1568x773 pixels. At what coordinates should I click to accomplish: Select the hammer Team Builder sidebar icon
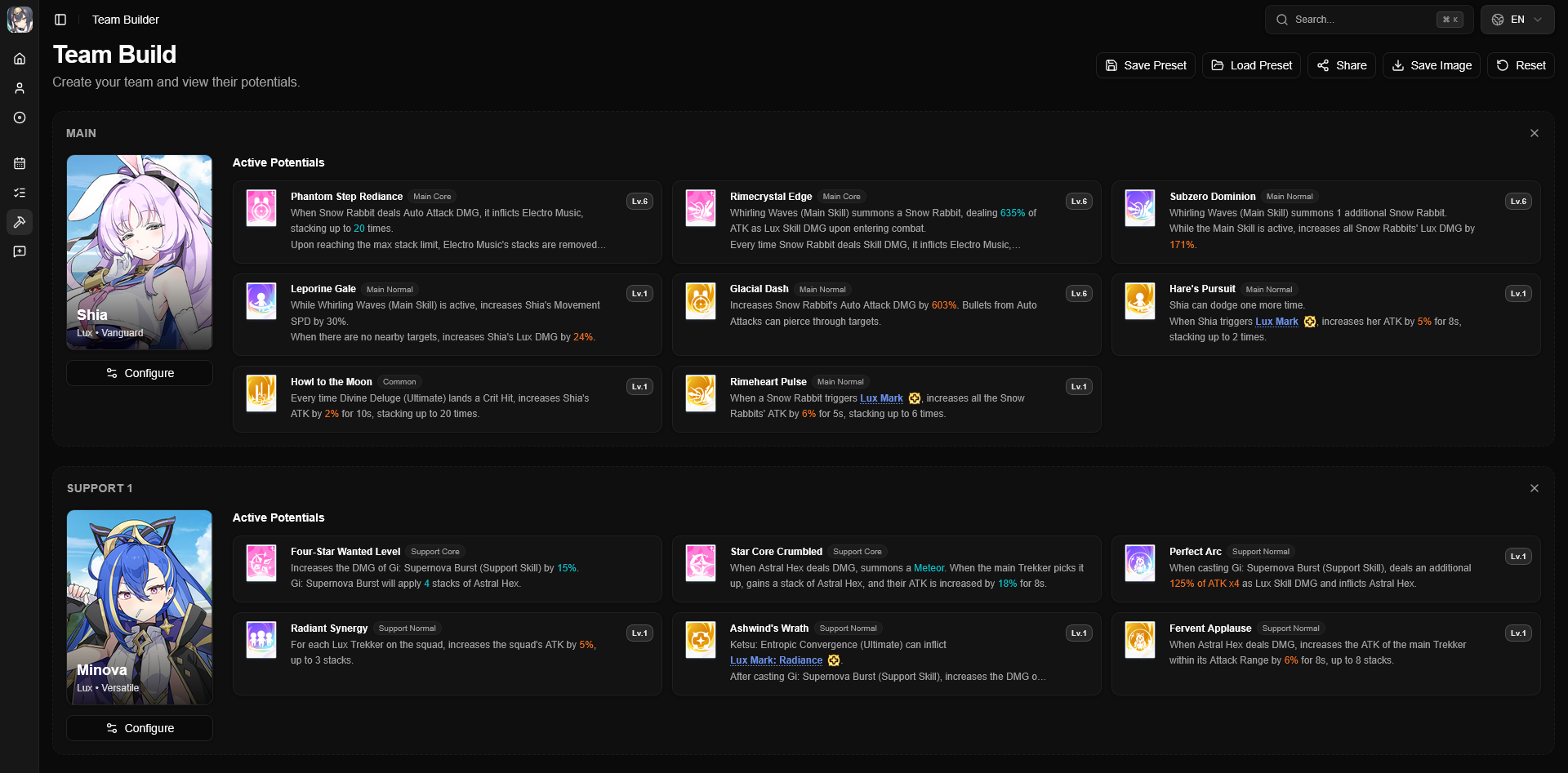(20, 222)
